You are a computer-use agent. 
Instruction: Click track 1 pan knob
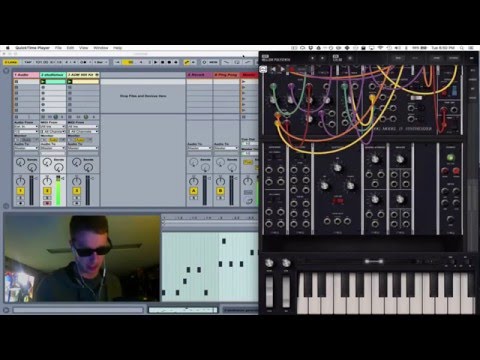pyautogui.click(x=20, y=182)
